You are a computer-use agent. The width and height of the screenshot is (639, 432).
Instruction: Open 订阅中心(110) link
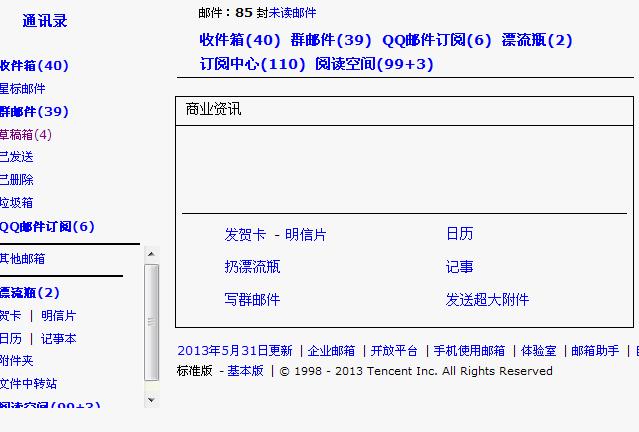click(252, 64)
